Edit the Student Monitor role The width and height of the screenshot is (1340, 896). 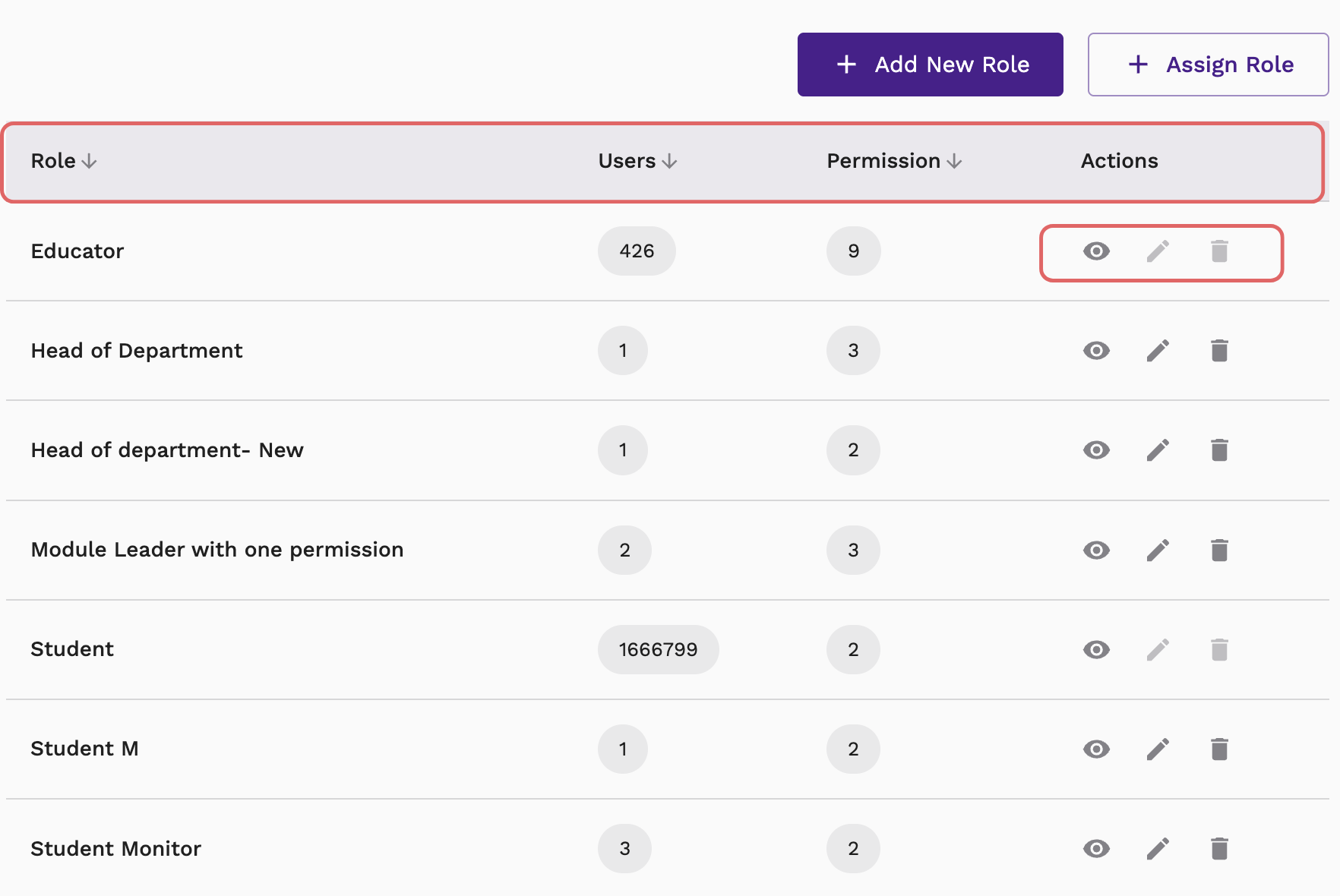point(1158,848)
